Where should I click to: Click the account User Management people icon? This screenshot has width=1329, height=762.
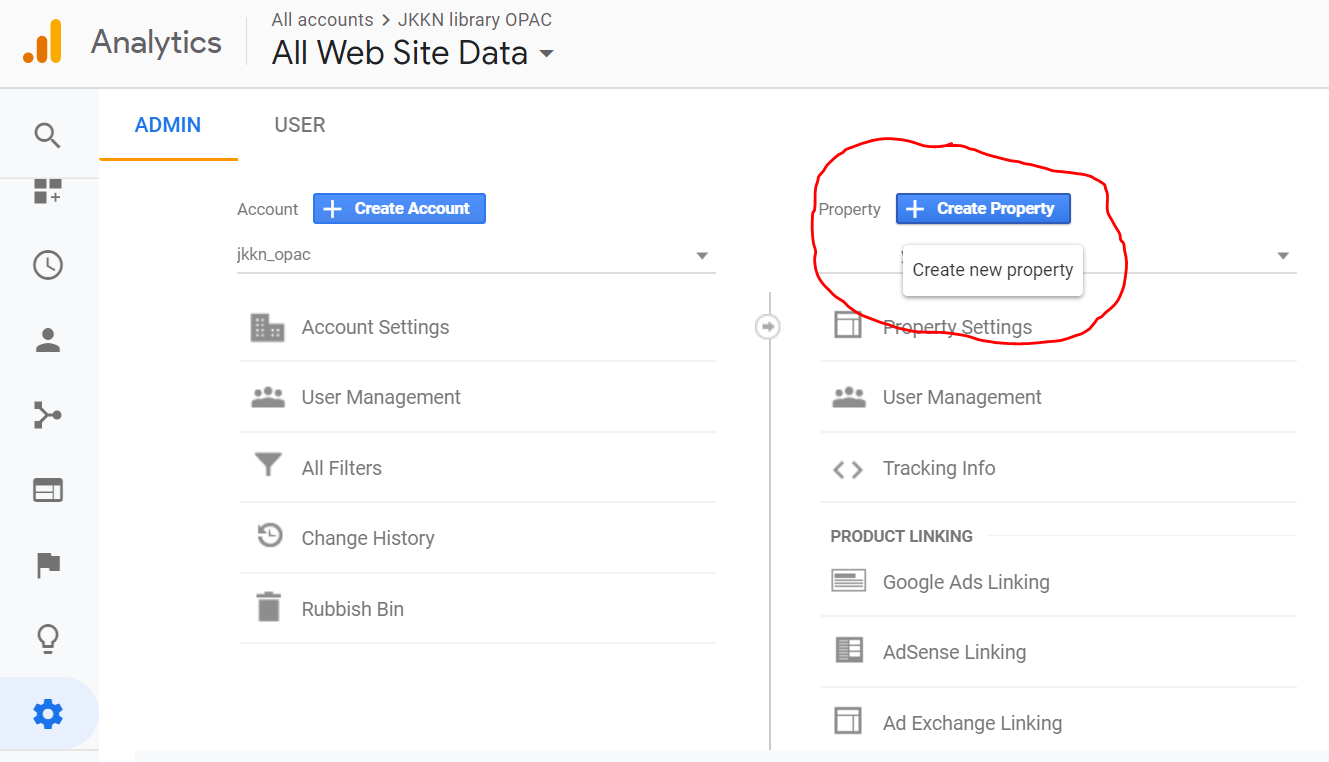click(268, 397)
